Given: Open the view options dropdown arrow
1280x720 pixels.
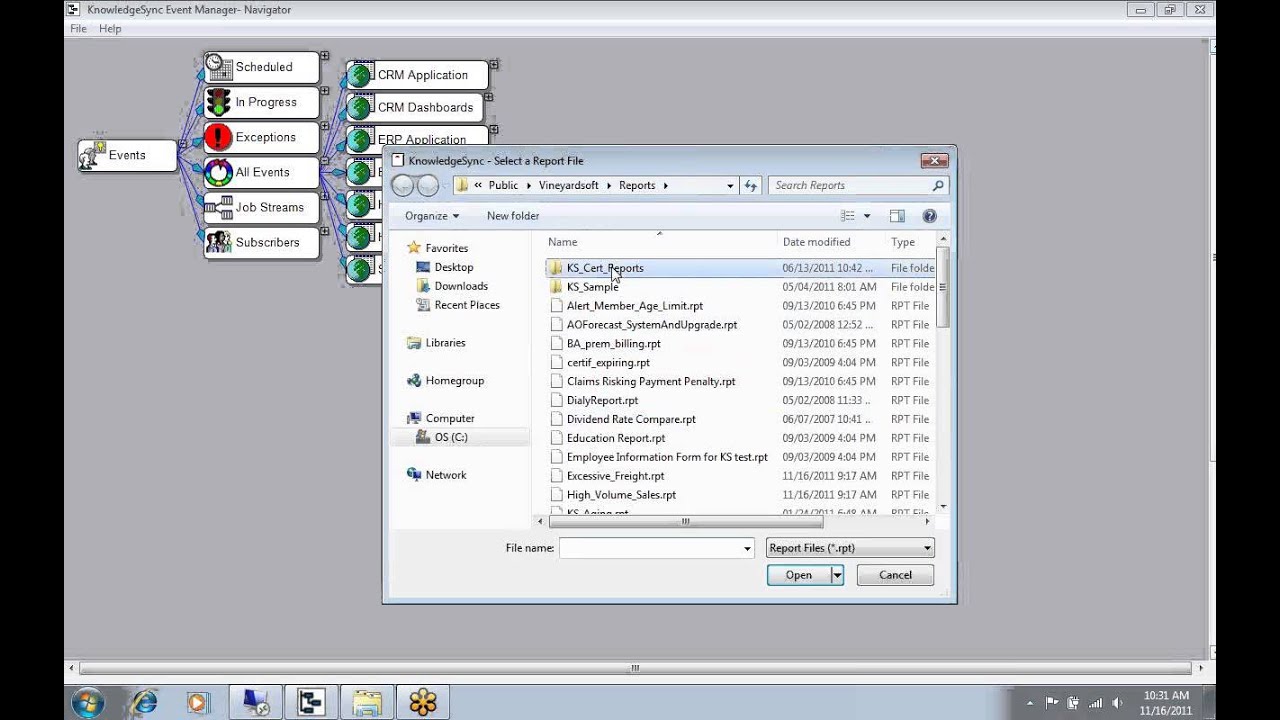Looking at the screenshot, I should 867,216.
